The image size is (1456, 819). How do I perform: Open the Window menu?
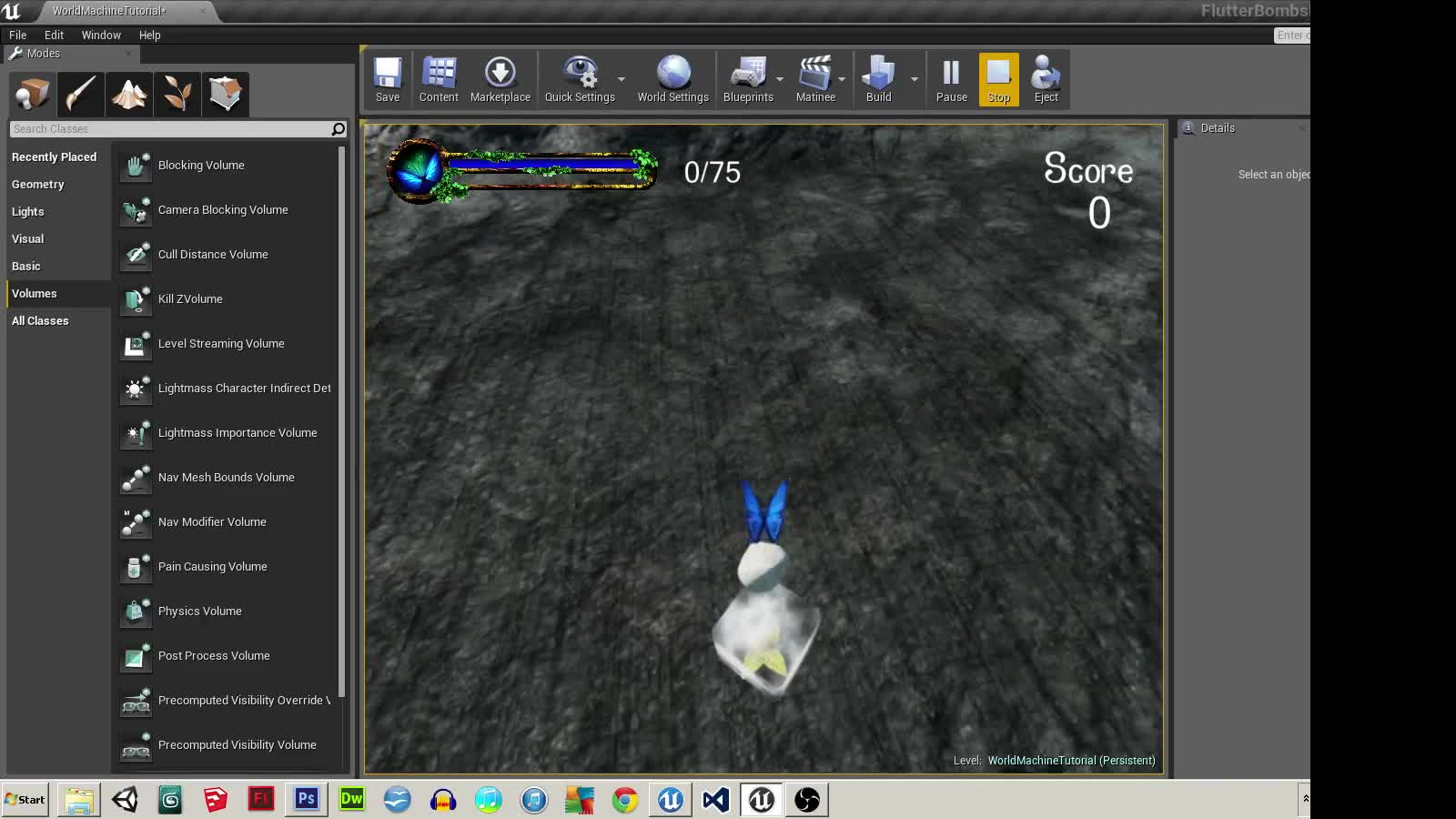click(101, 35)
